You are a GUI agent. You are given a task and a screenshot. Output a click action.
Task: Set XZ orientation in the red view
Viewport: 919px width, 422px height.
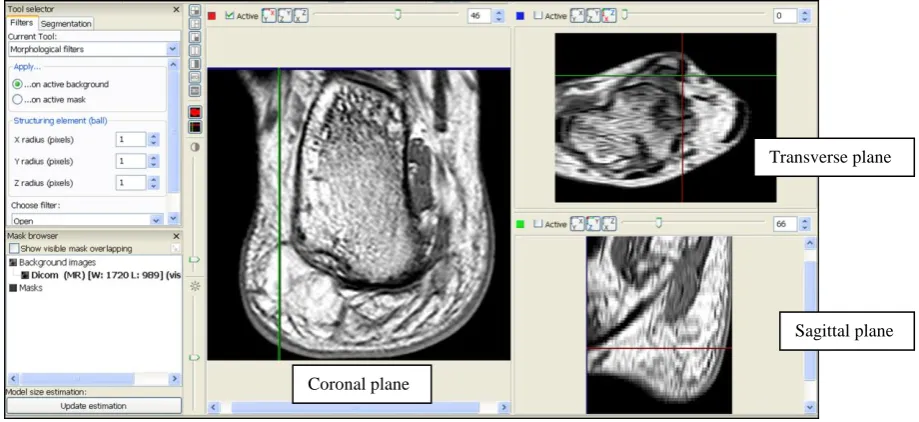301,16
